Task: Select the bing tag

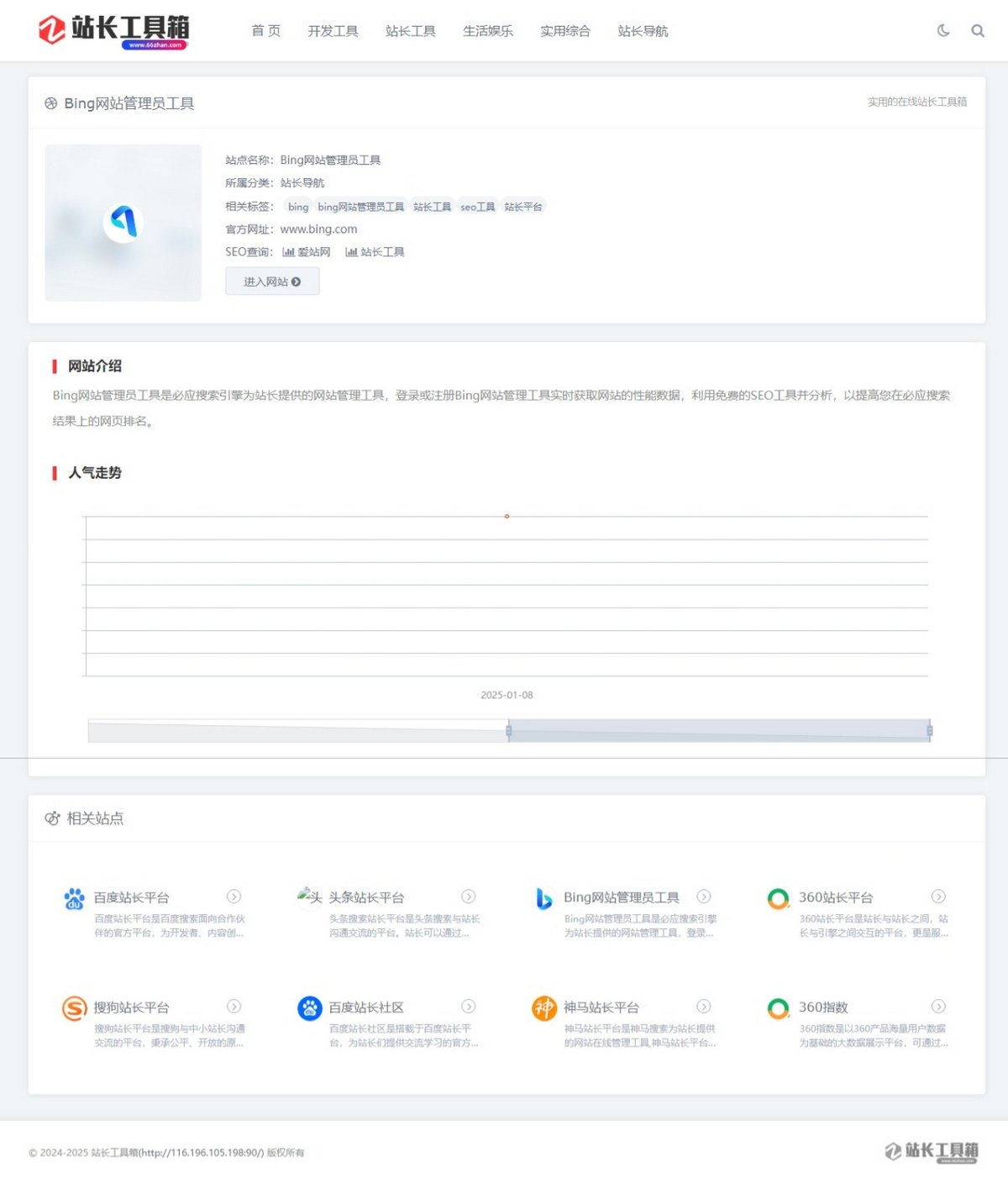Action: (x=298, y=207)
